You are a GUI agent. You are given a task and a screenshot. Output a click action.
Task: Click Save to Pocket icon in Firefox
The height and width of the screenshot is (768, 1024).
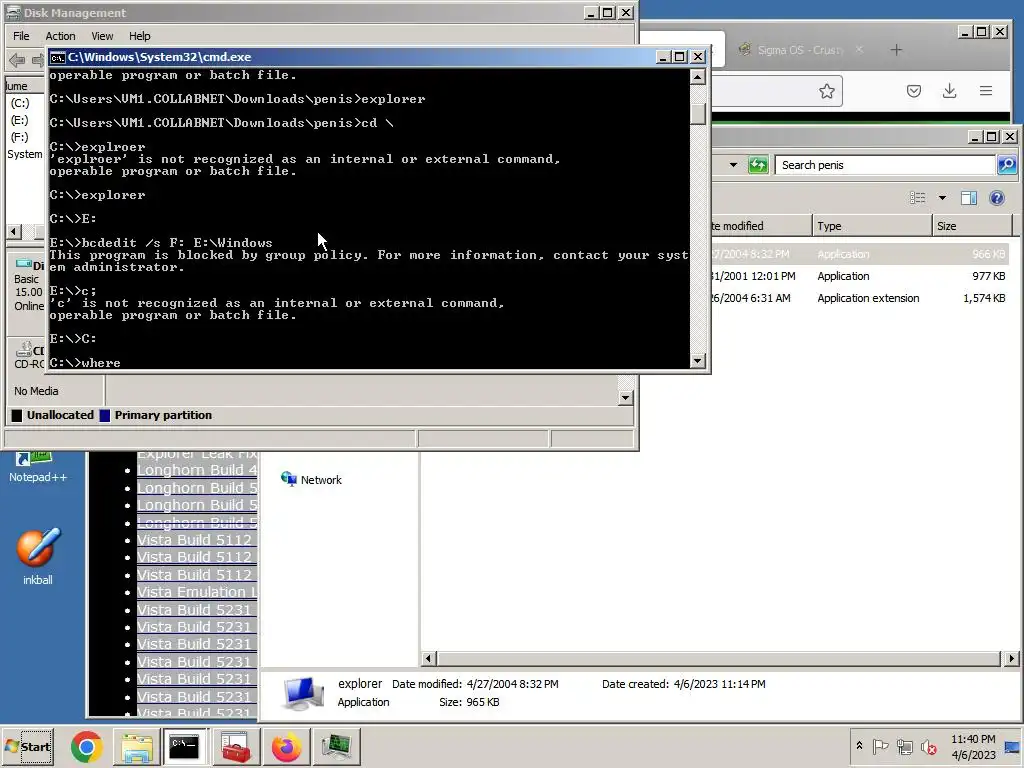(x=914, y=91)
